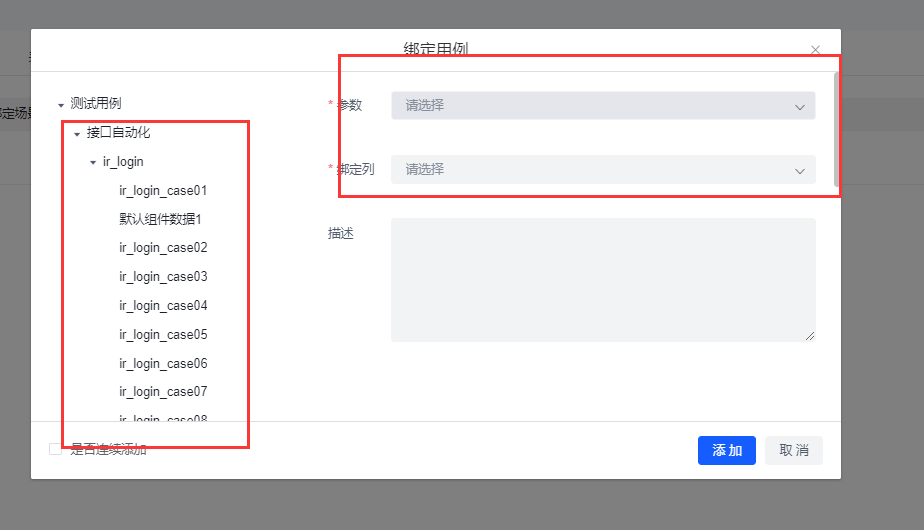Select 默认组件数据1 in the tree
924x530 pixels.
(x=160, y=219)
